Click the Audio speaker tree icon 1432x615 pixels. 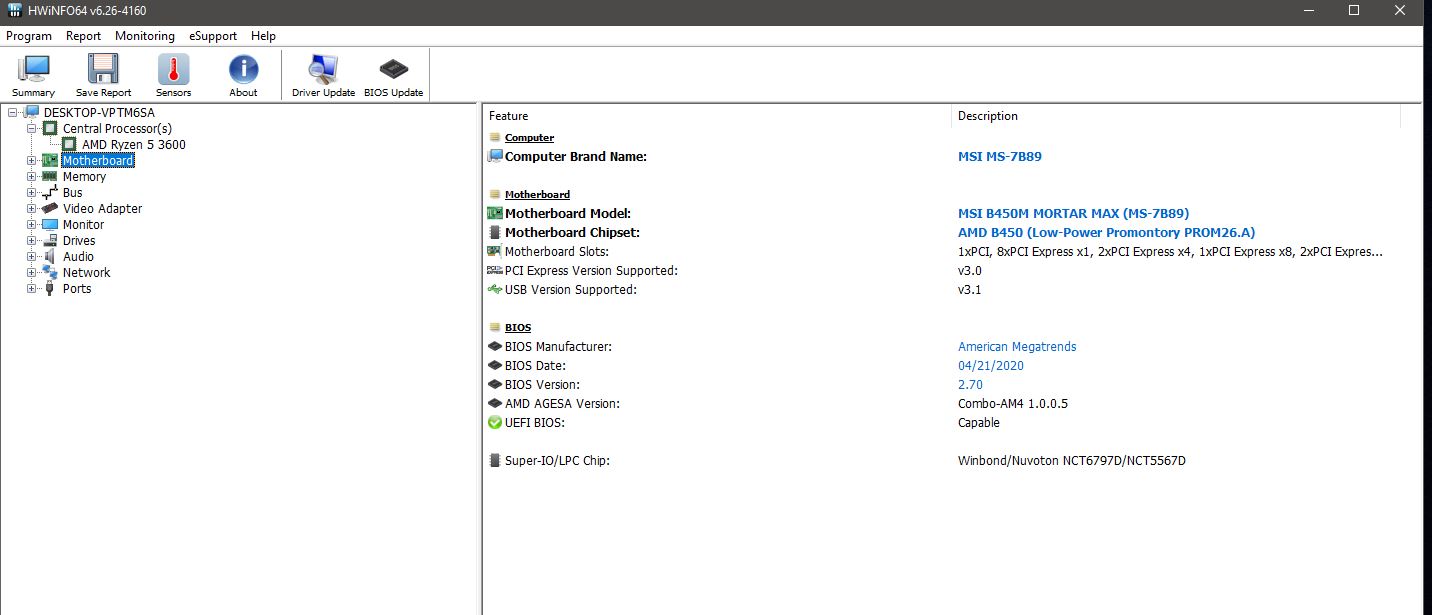click(x=50, y=256)
